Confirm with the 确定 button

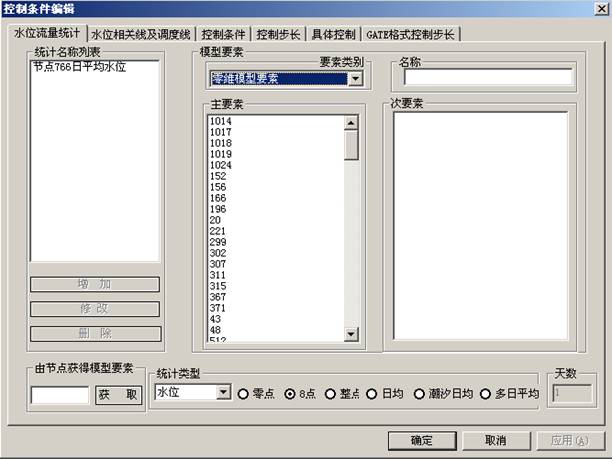pyautogui.click(x=421, y=440)
